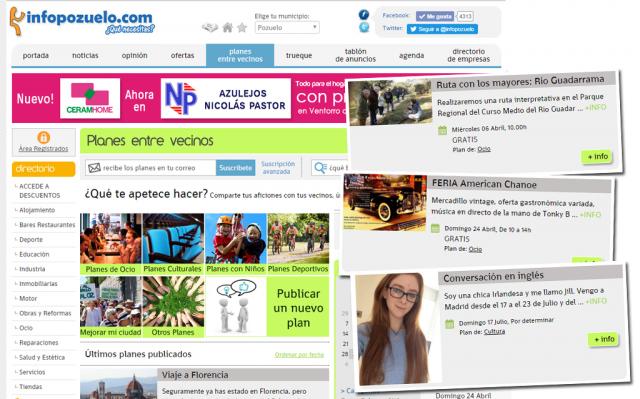Click the home icon in header
The image size is (640, 399).
[x=228, y=27]
